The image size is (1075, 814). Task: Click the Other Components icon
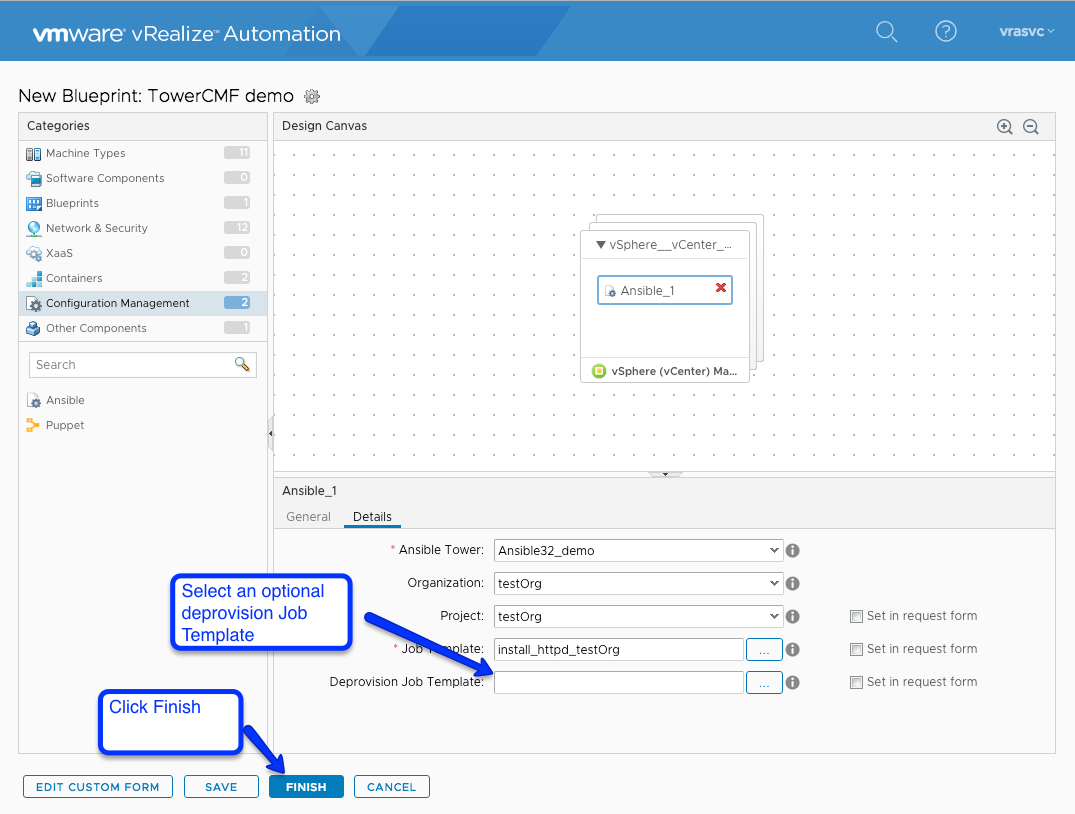click(x=34, y=328)
